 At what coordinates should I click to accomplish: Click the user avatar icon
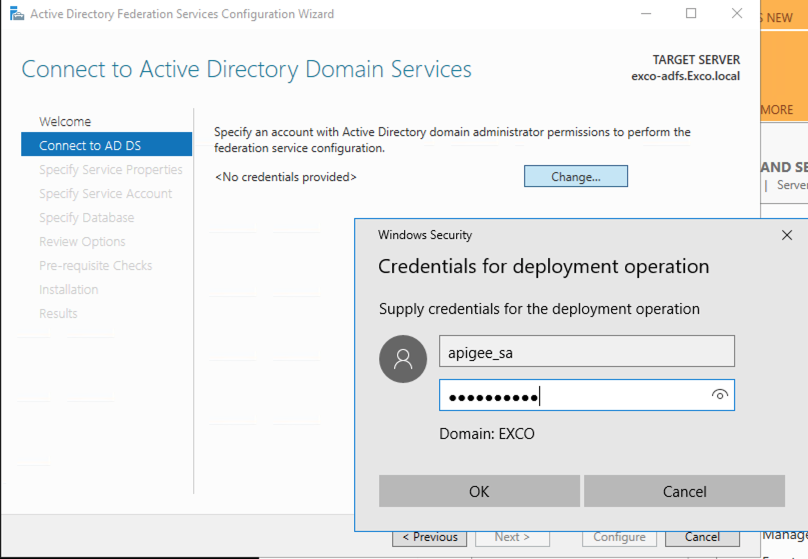[403, 358]
